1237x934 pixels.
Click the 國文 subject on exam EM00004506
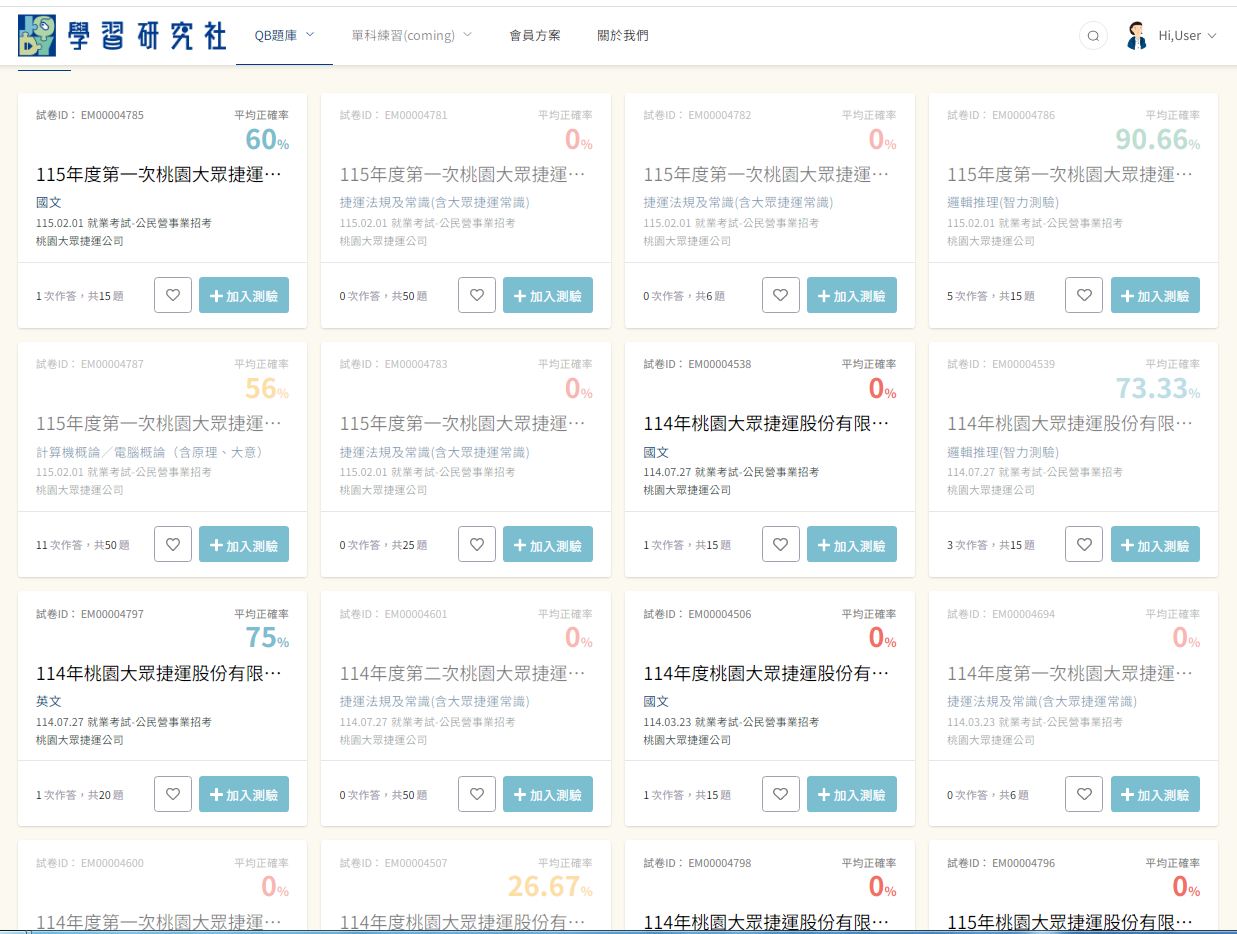(656, 702)
